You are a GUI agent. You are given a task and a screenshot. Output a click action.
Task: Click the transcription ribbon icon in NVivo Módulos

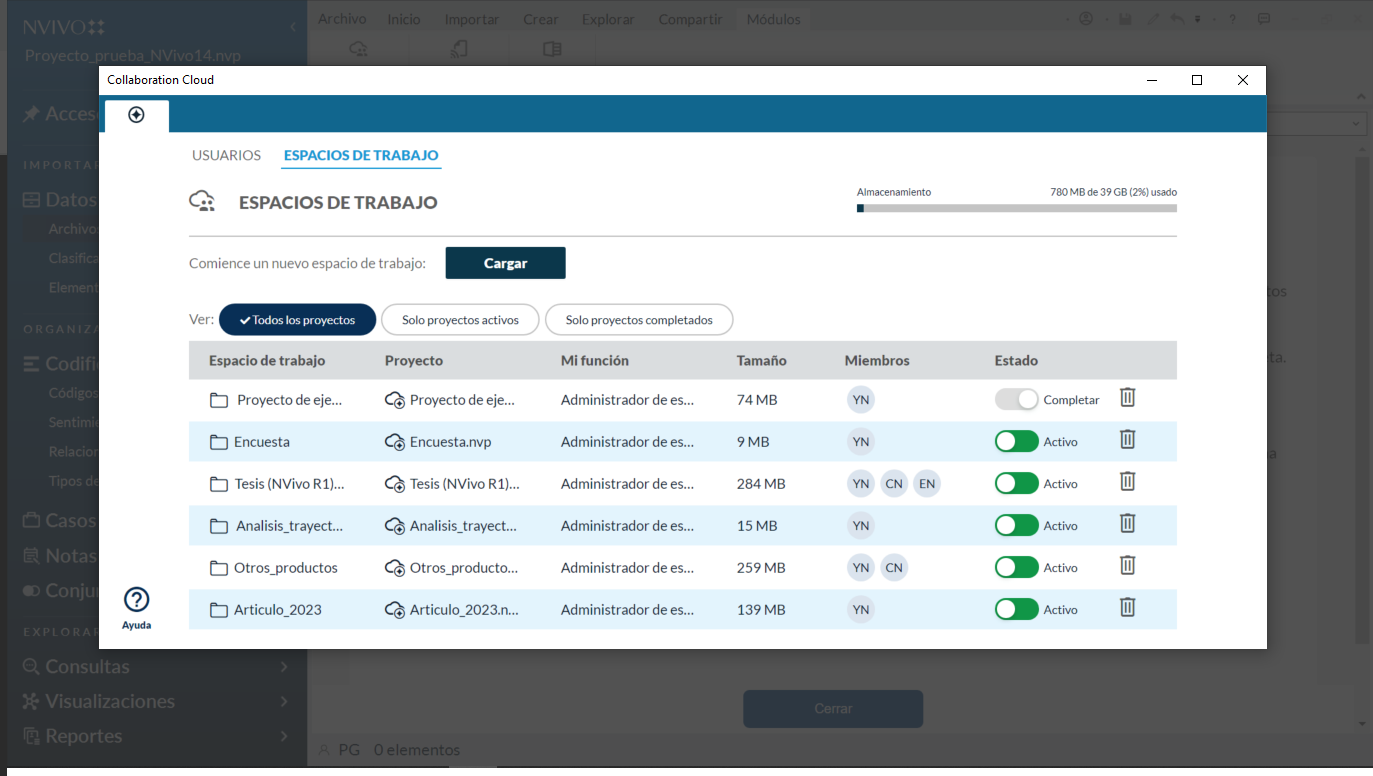(458, 49)
